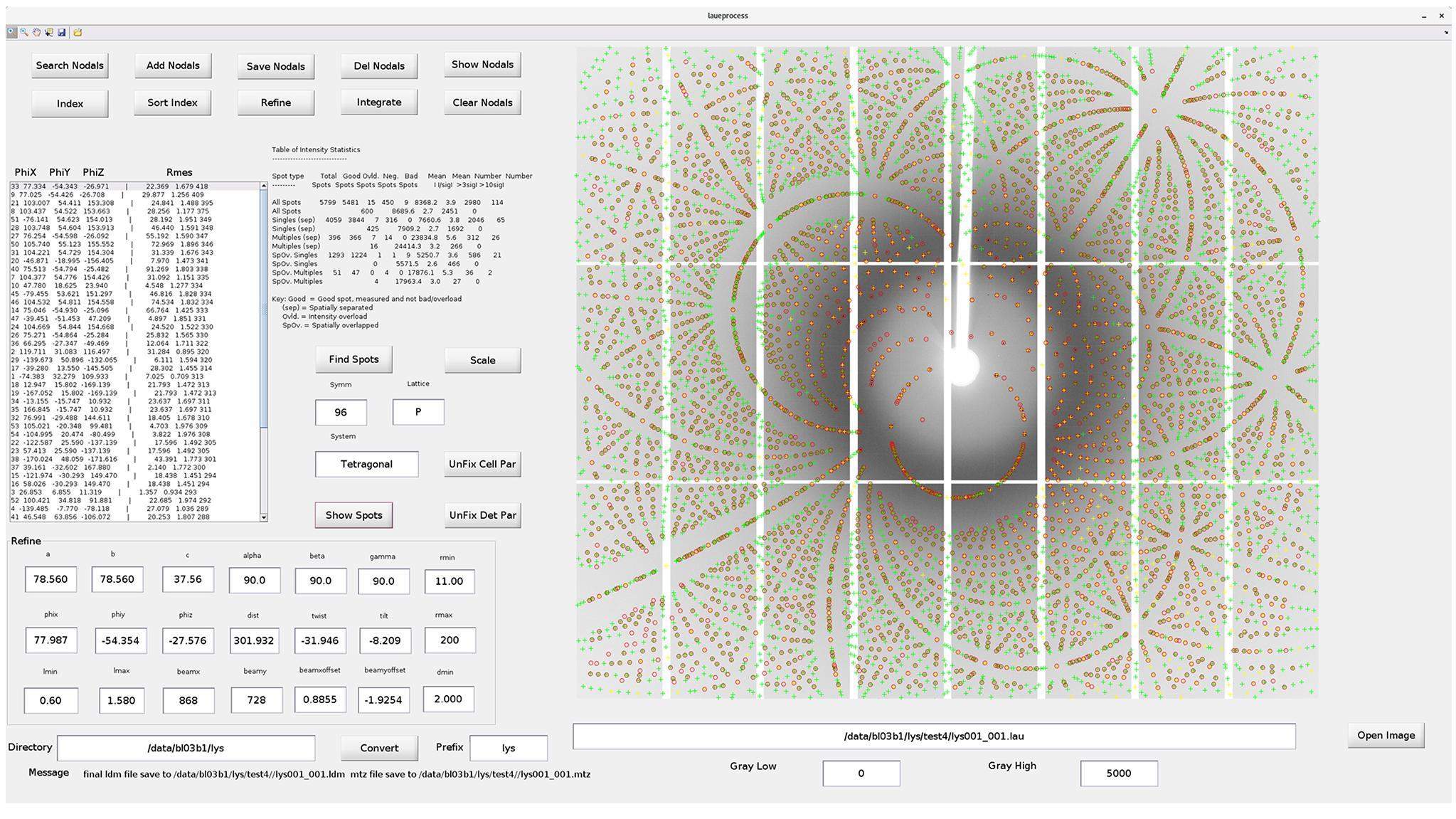Click the rmax field showing 200
Image resolution: width=1456 pixels, height=819 pixels.
pos(450,640)
